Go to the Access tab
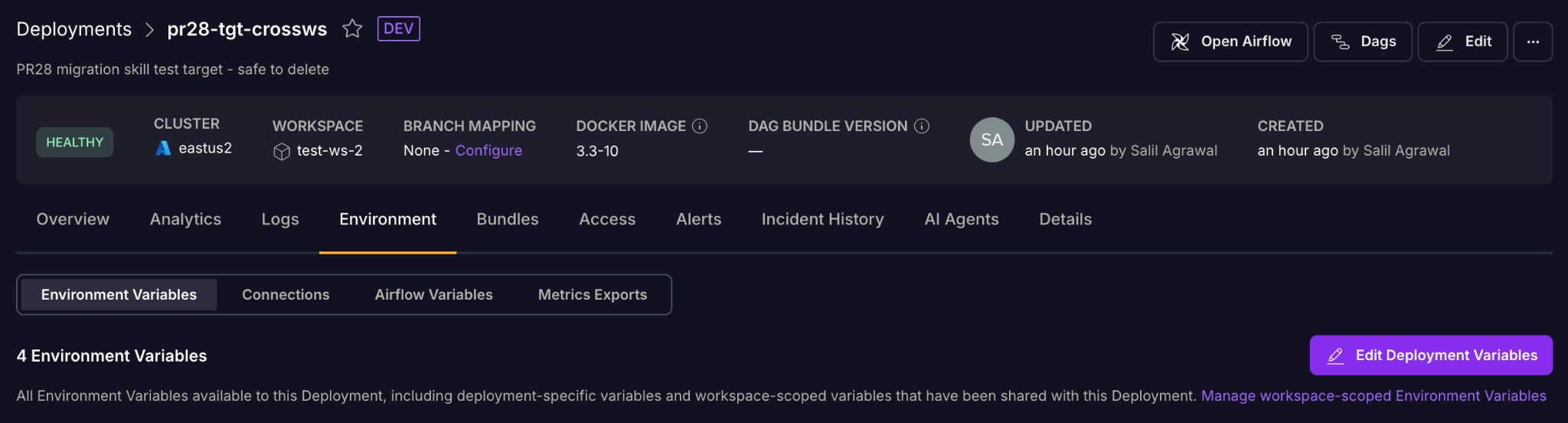This screenshot has height=423, width=1568. point(607,219)
